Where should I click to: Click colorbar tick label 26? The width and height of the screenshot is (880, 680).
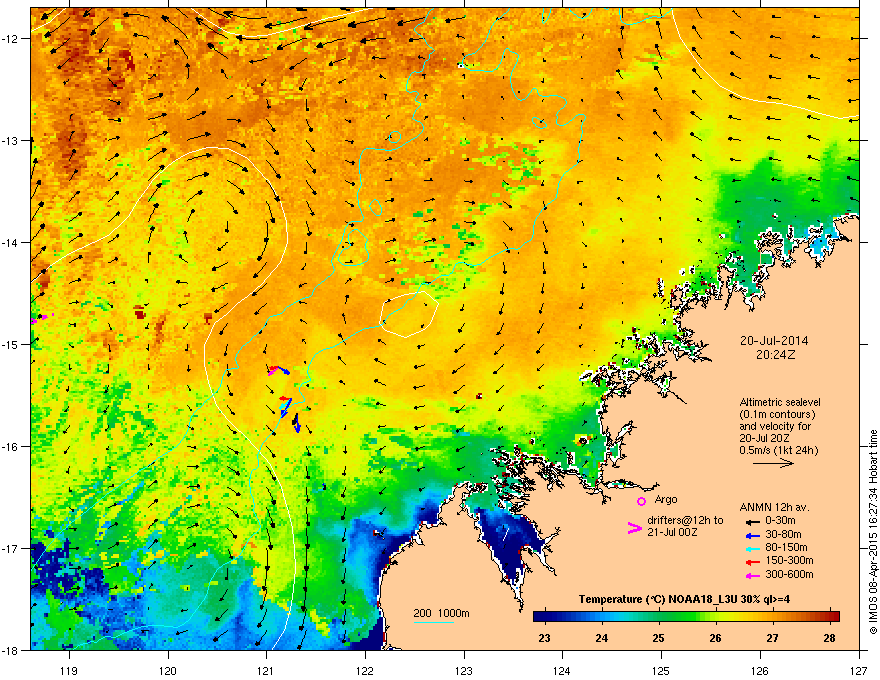coord(716,638)
